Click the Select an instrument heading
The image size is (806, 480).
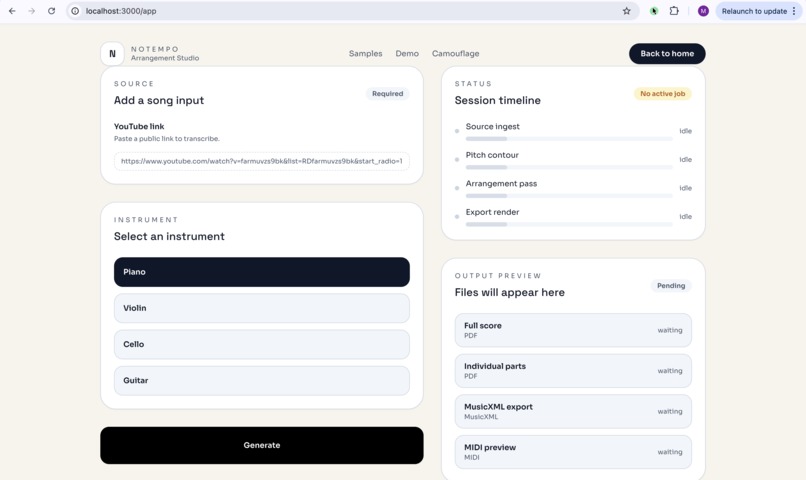169,236
